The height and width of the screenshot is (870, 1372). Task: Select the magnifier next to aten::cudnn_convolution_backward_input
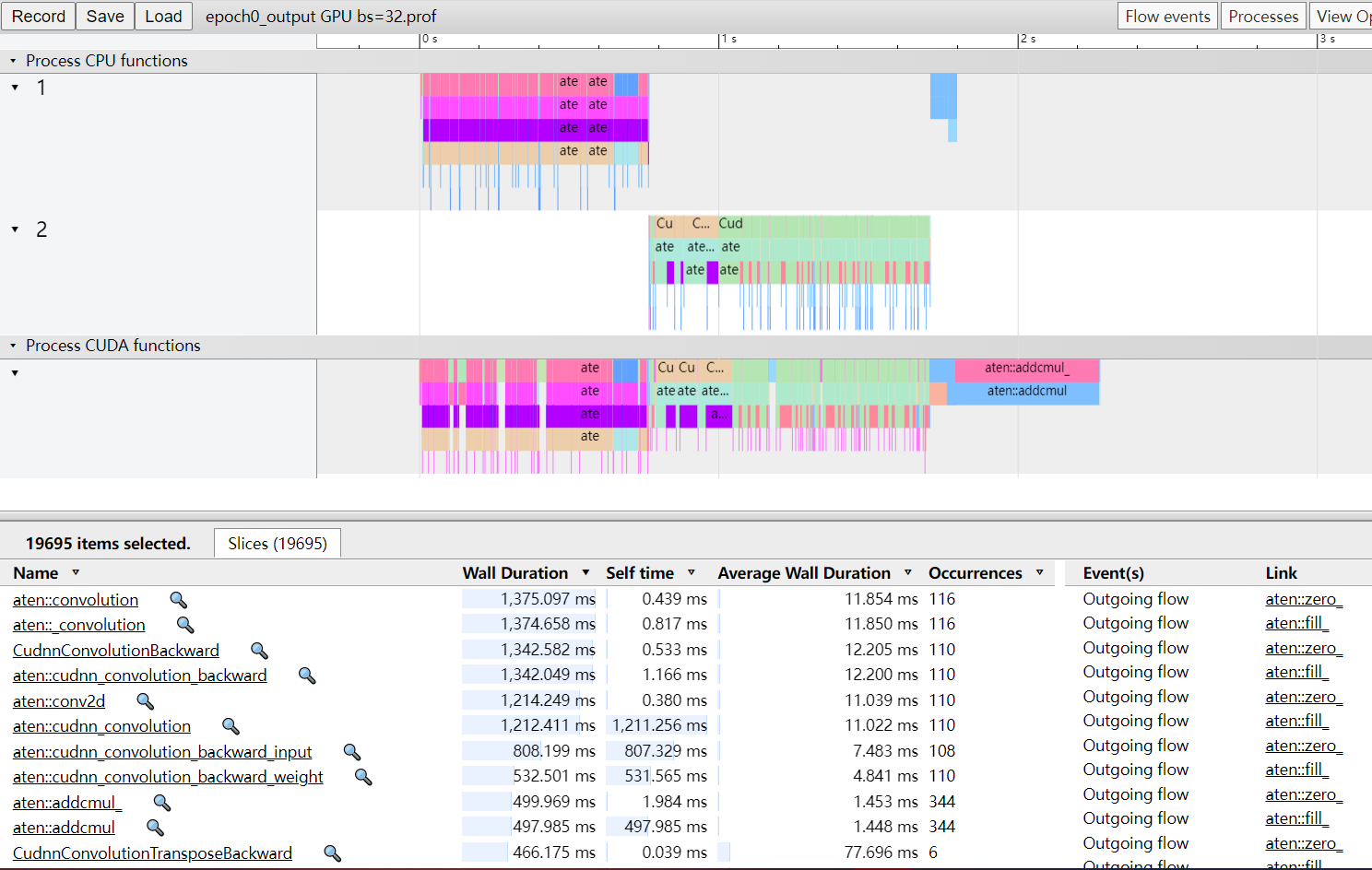click(x=351, y=752)
